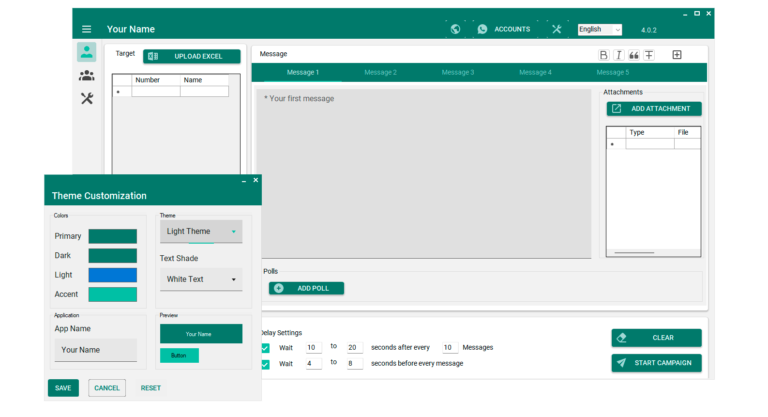Open the English language dropdown
Image resolution: width=768 pixels, height=417 pixels.
(x=599, y=29)
